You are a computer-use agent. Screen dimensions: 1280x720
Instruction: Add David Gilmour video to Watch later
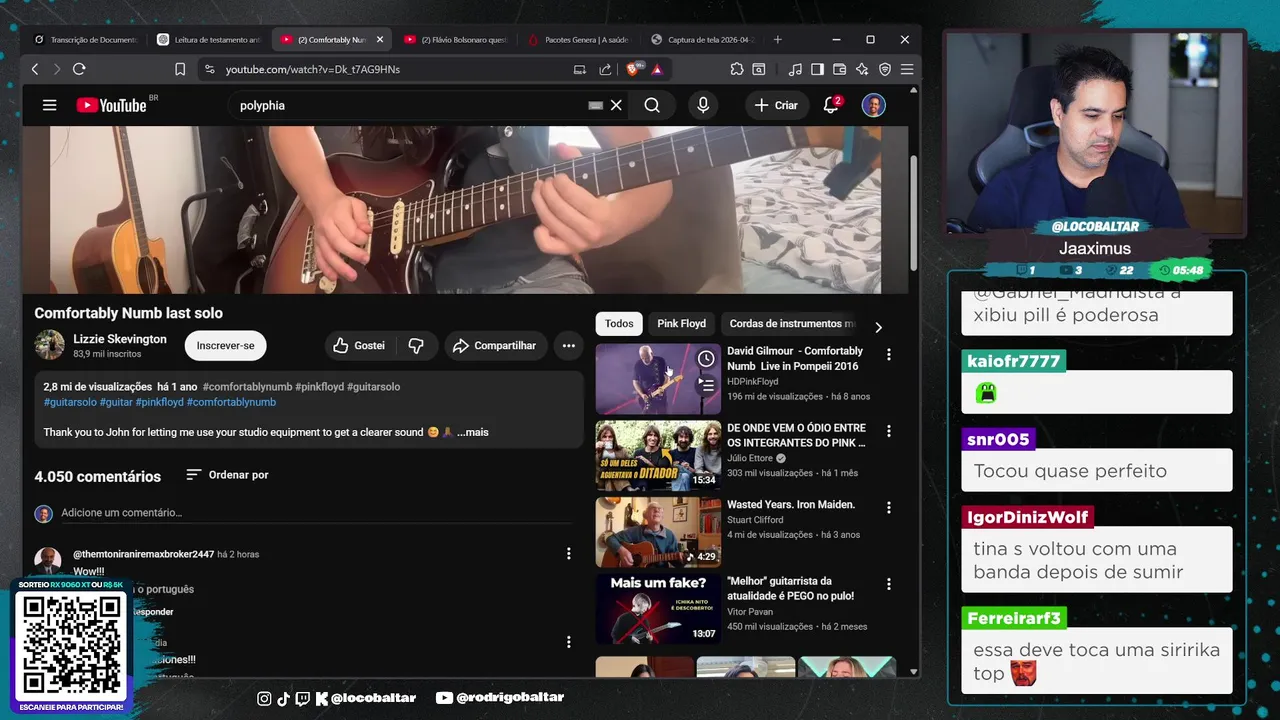(x=706, y=358)
